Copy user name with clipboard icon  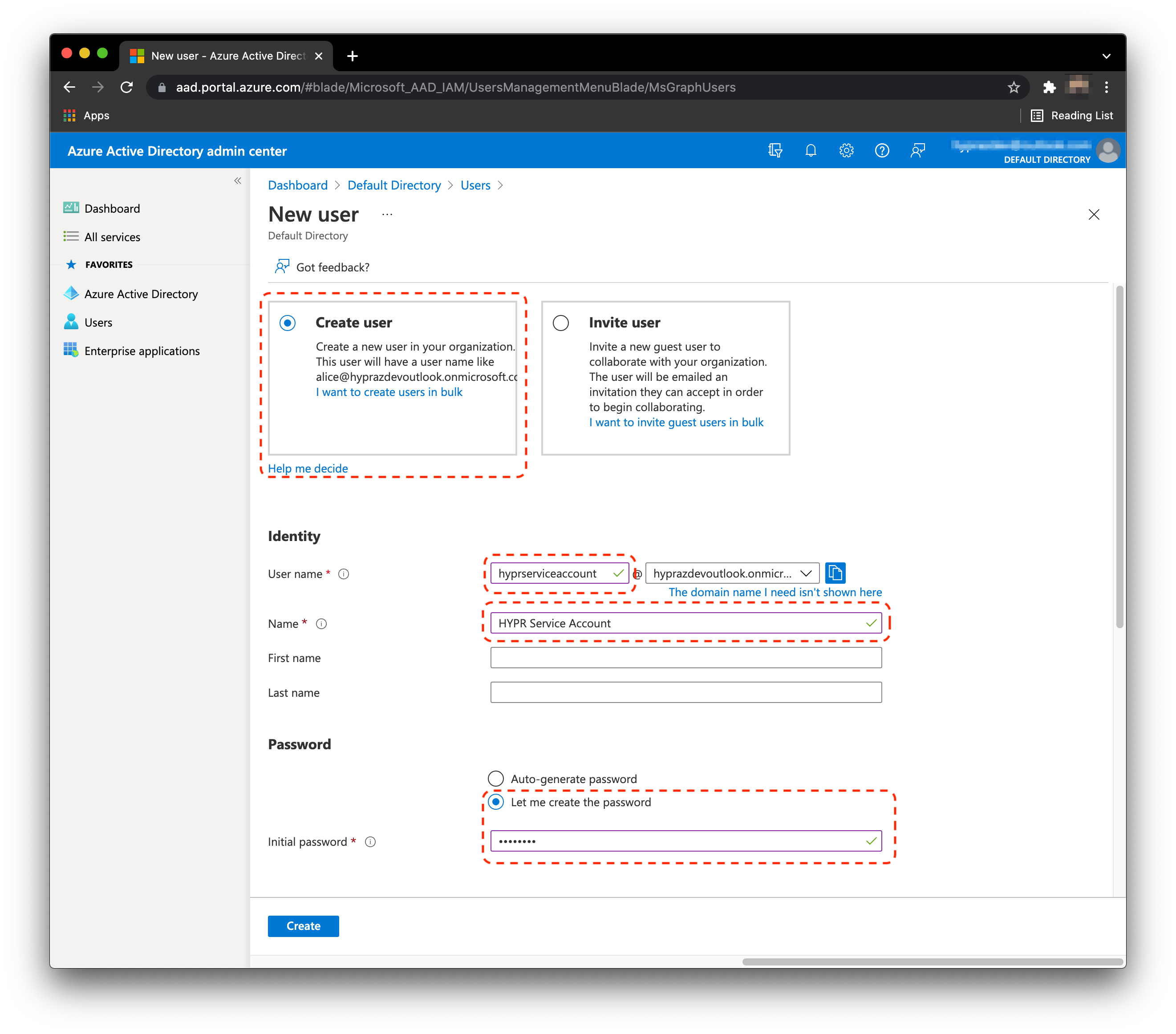tap(835, 573)
